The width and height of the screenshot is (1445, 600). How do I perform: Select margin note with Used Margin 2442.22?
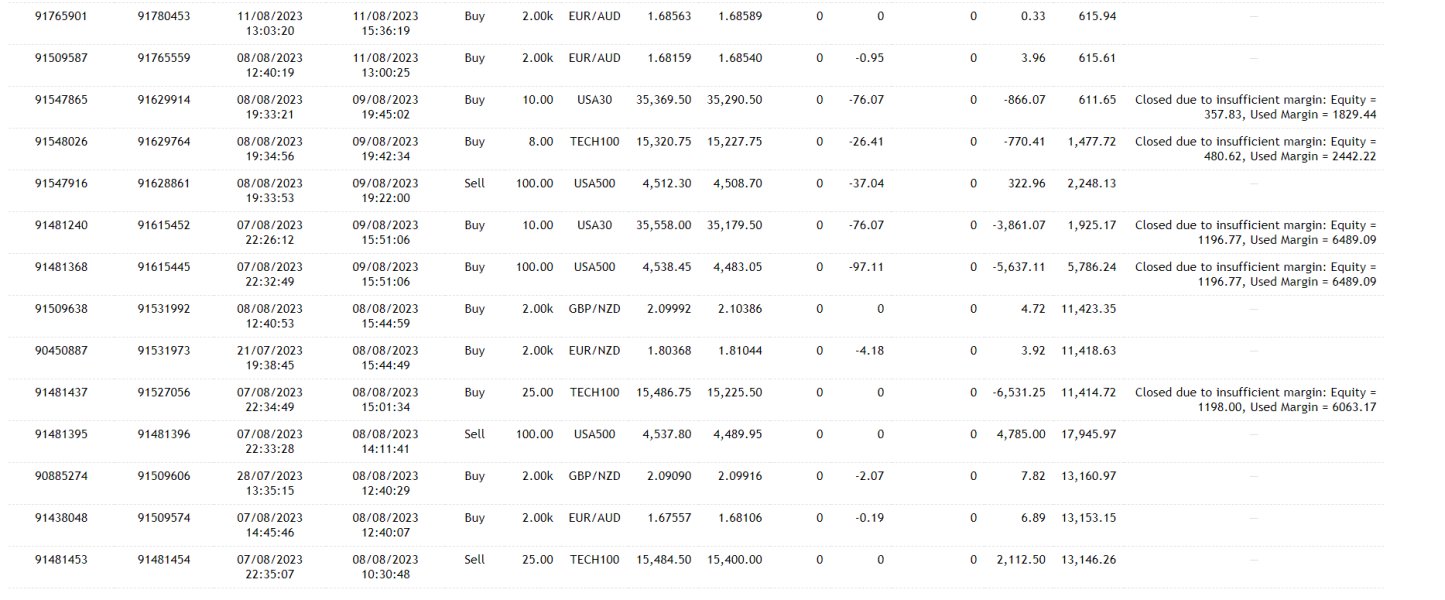click(1255, 149)
